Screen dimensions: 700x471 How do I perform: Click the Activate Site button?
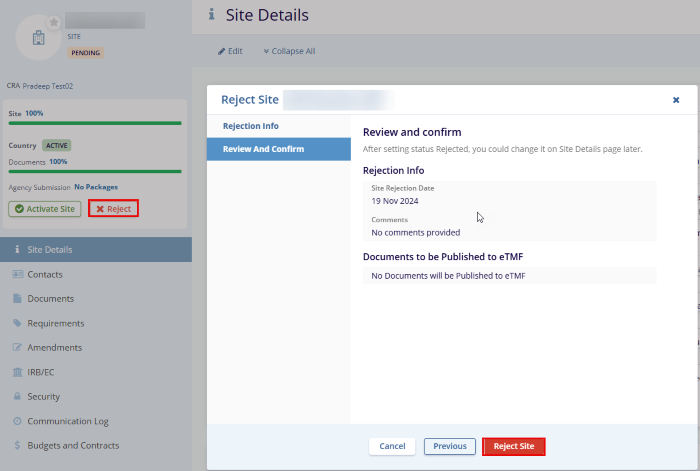44,209
